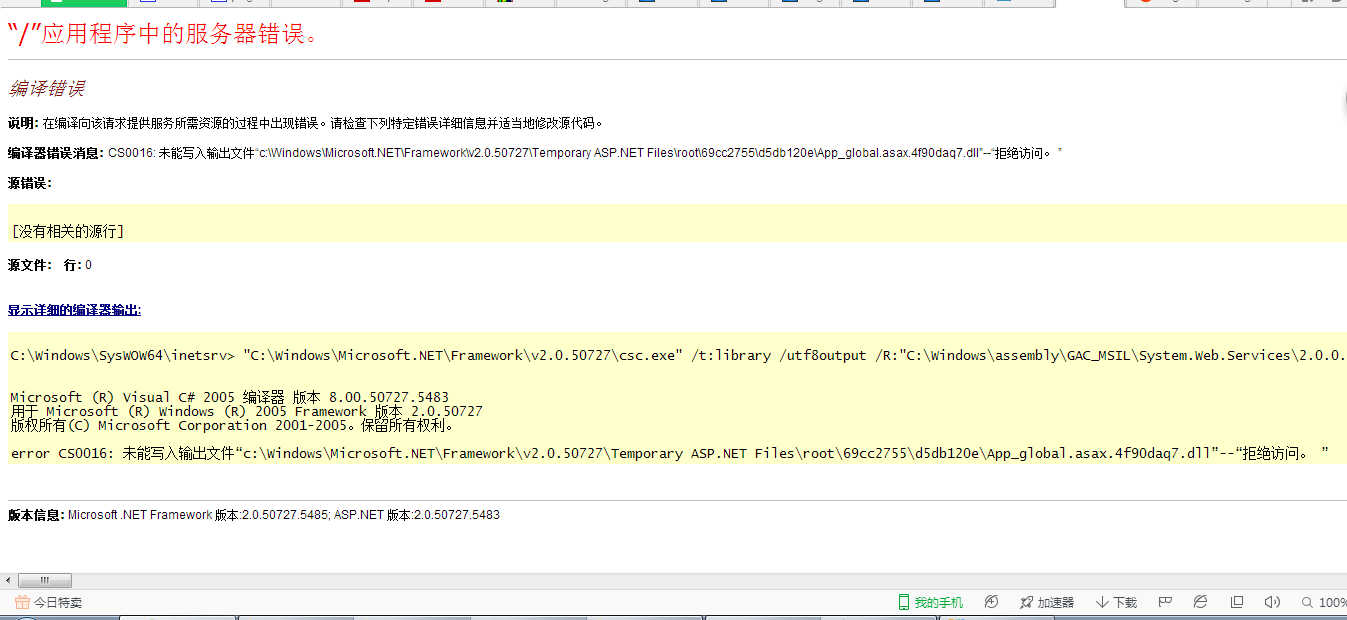Click the 版本信息 version line at bottom
The width and height of the screenshot is (1347, 620).
coord(253,515)
